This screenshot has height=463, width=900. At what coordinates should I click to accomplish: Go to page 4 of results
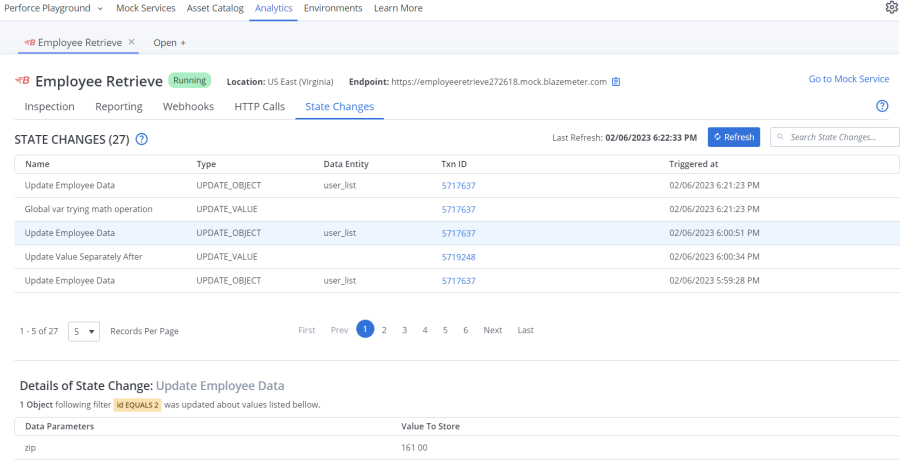(425, 330)
